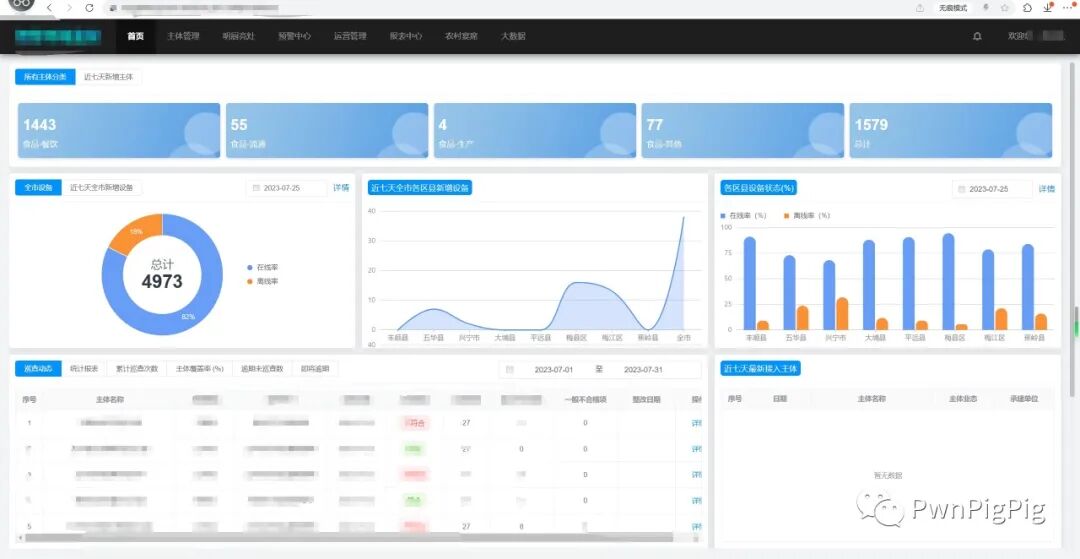The width and height of the screenshot is (1080, 559).
Task: Open 详情 link in 各区县设备状态 panel
Action: [1046, 189]
